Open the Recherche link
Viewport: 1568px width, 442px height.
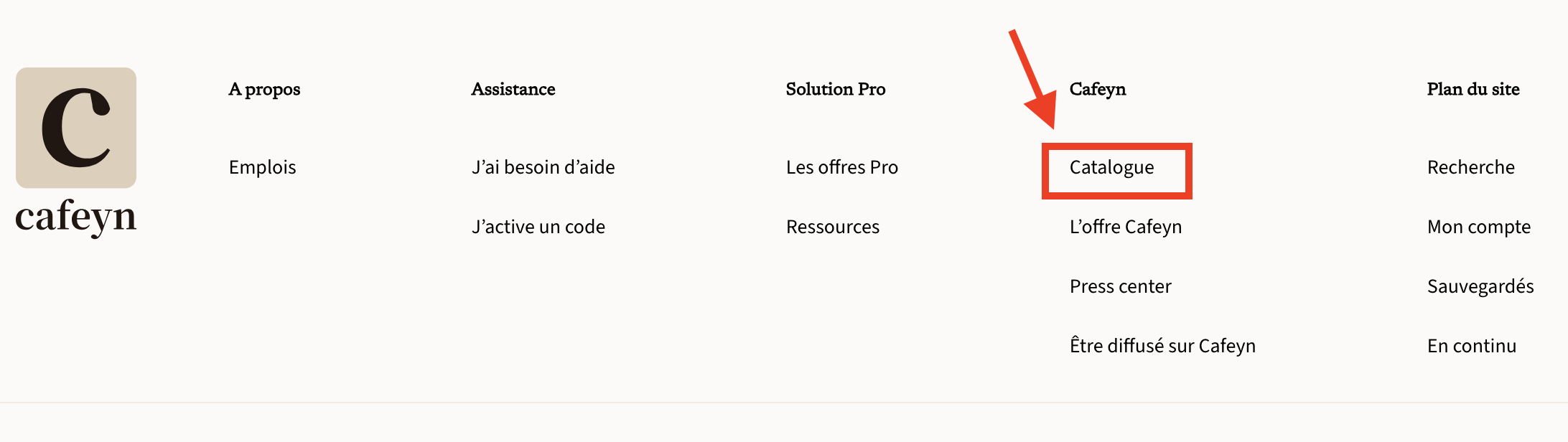click(x=1470, y=167)
